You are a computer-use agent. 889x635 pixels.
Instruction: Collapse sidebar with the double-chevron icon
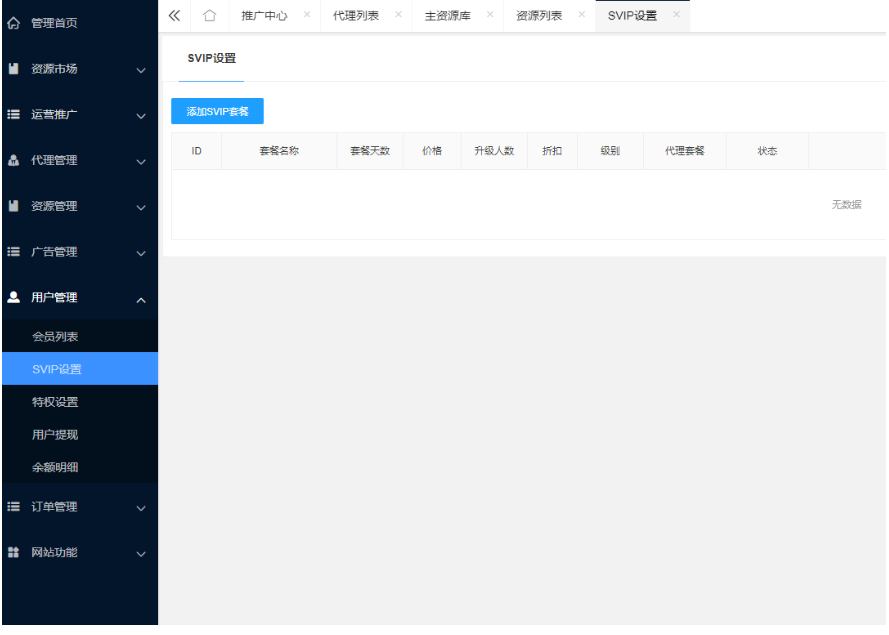tap(174, 15)
